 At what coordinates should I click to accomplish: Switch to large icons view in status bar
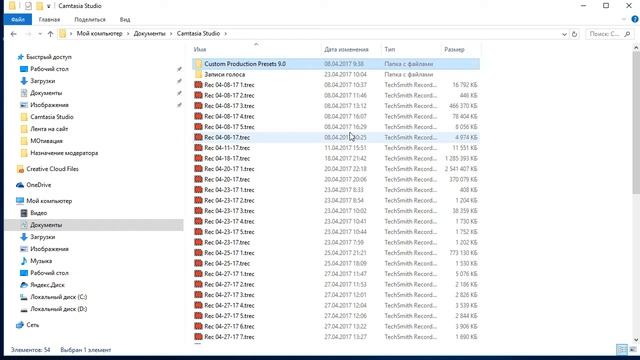tap(633, 349)
